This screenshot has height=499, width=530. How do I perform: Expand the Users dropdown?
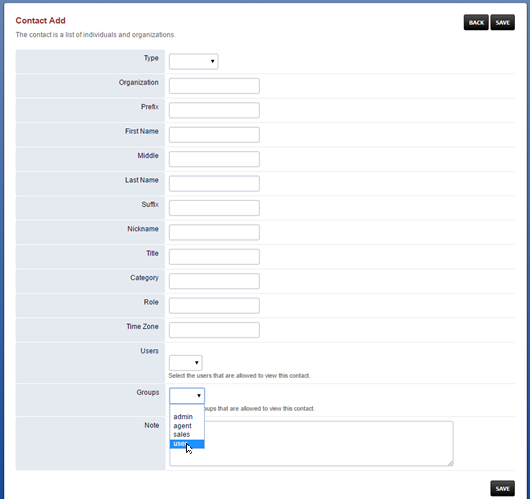click(x=186, y=363)
